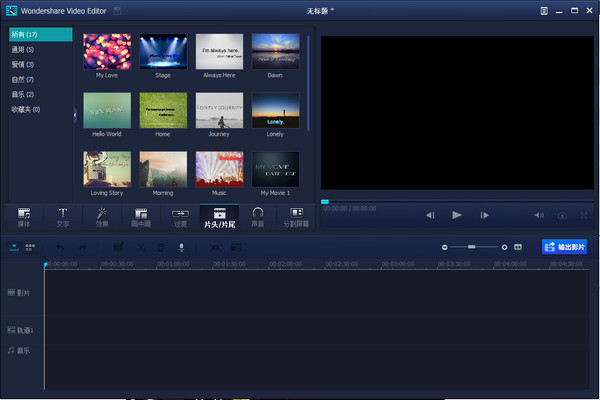Click the voice-over microphone icon
The width and height of the screenshot is (600, 400).
tap(181, 247)
